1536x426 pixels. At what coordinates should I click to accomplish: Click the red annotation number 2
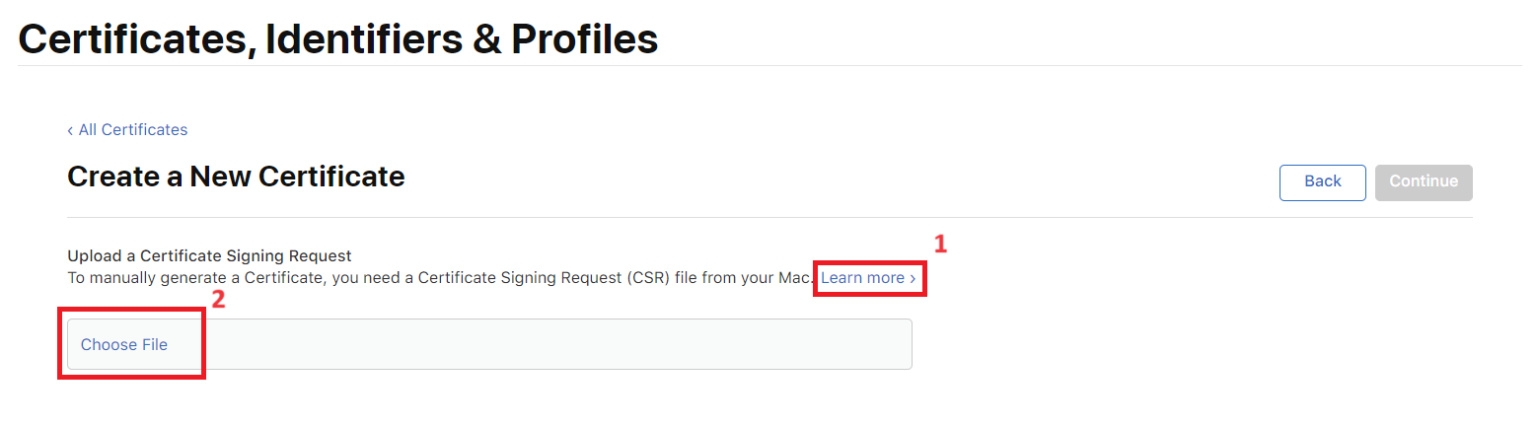click(218, 299)
